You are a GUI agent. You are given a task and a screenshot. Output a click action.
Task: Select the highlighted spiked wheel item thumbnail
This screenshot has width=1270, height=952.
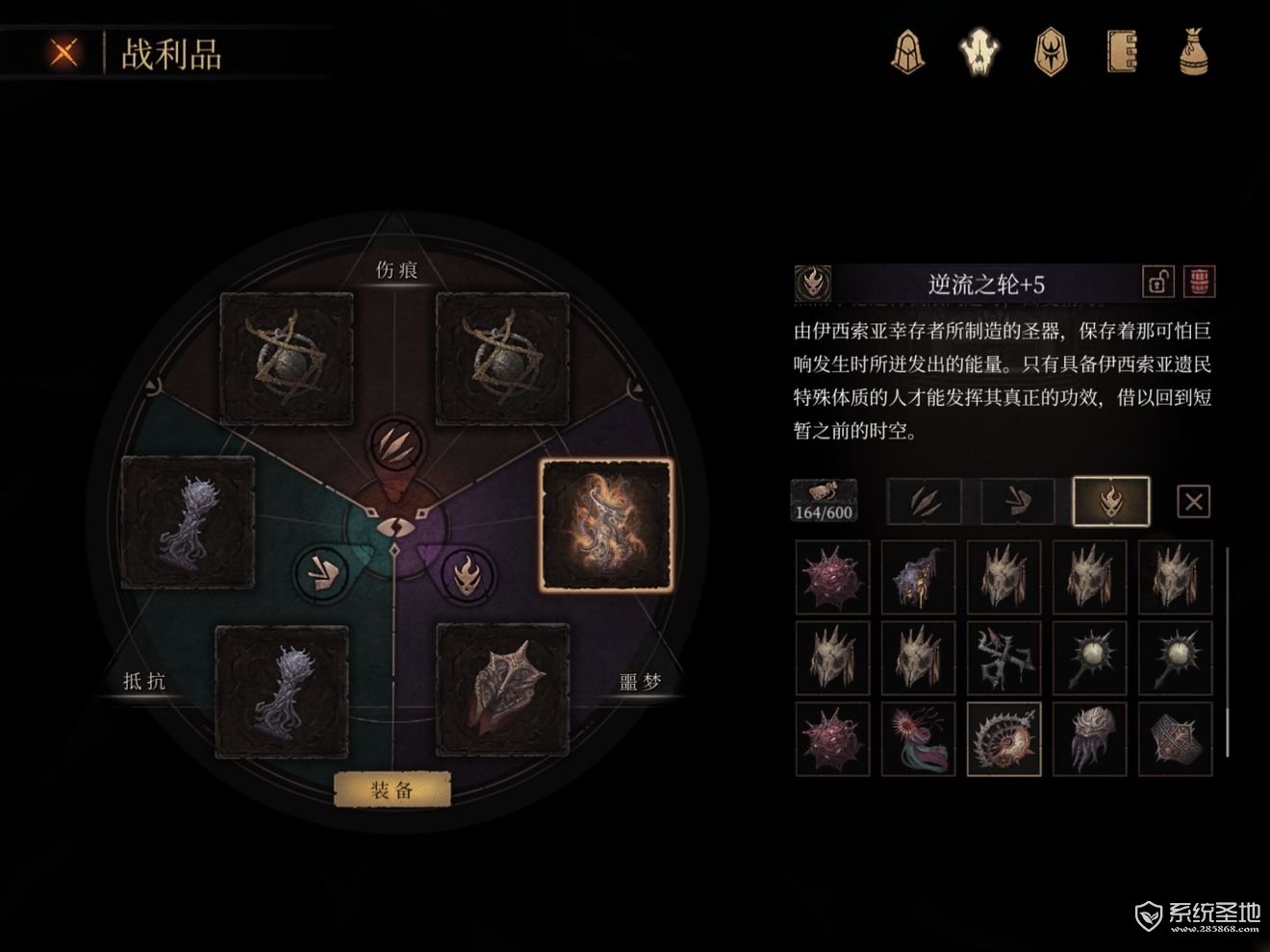1003,739
